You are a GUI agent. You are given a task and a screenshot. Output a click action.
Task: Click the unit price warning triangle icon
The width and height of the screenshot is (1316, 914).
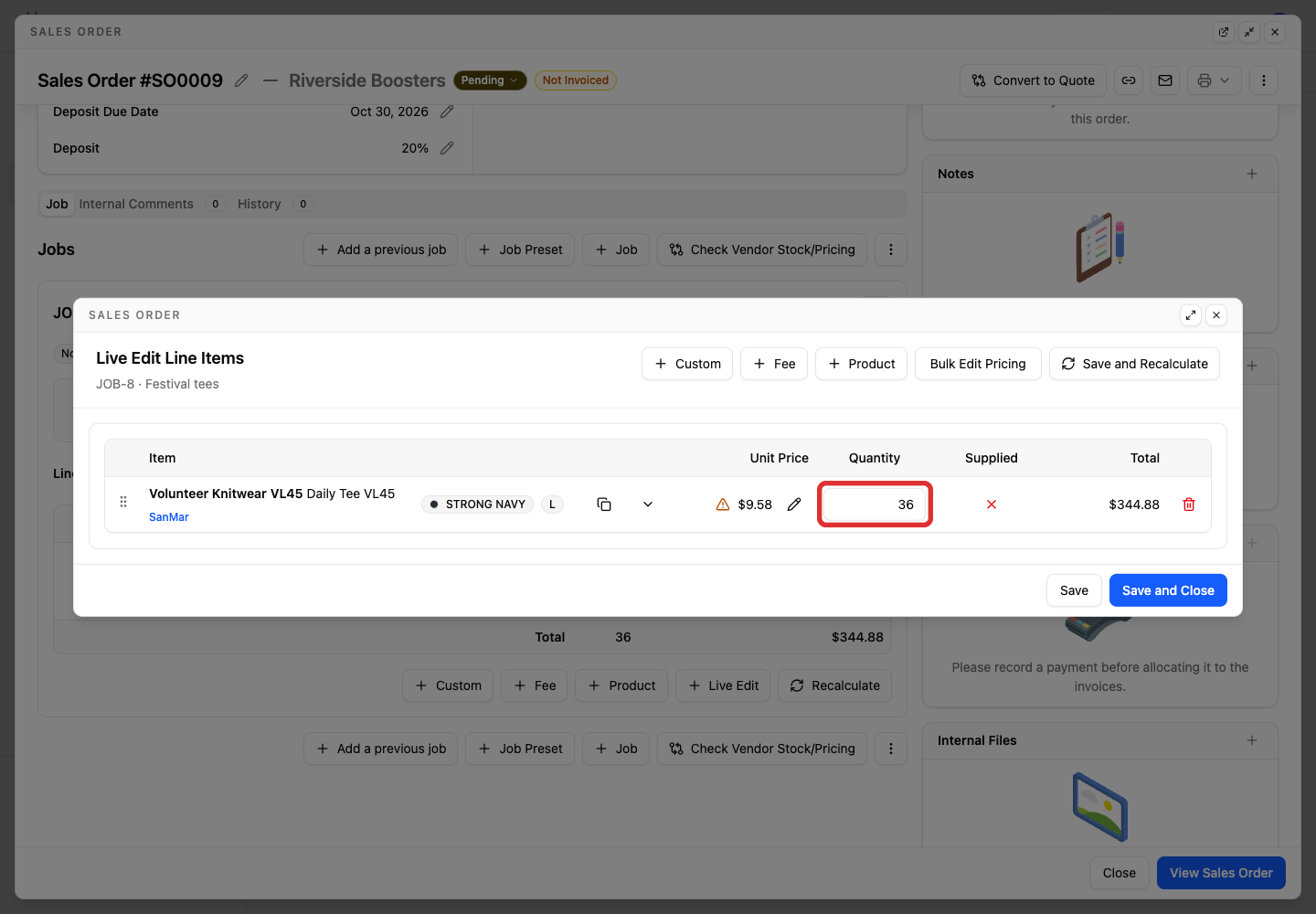[723, 505]
